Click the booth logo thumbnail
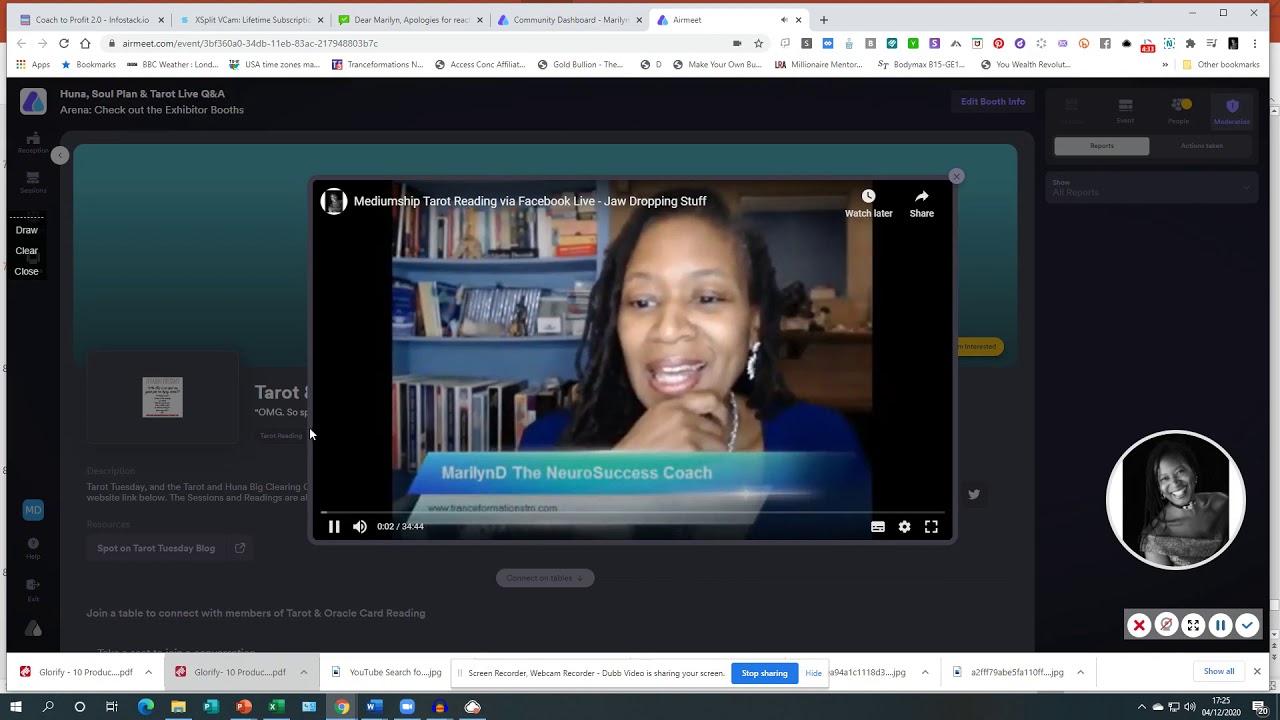 (162, 397)
